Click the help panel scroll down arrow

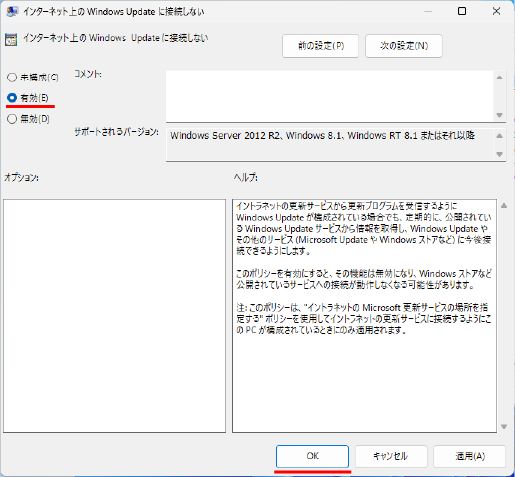[504, 427]
